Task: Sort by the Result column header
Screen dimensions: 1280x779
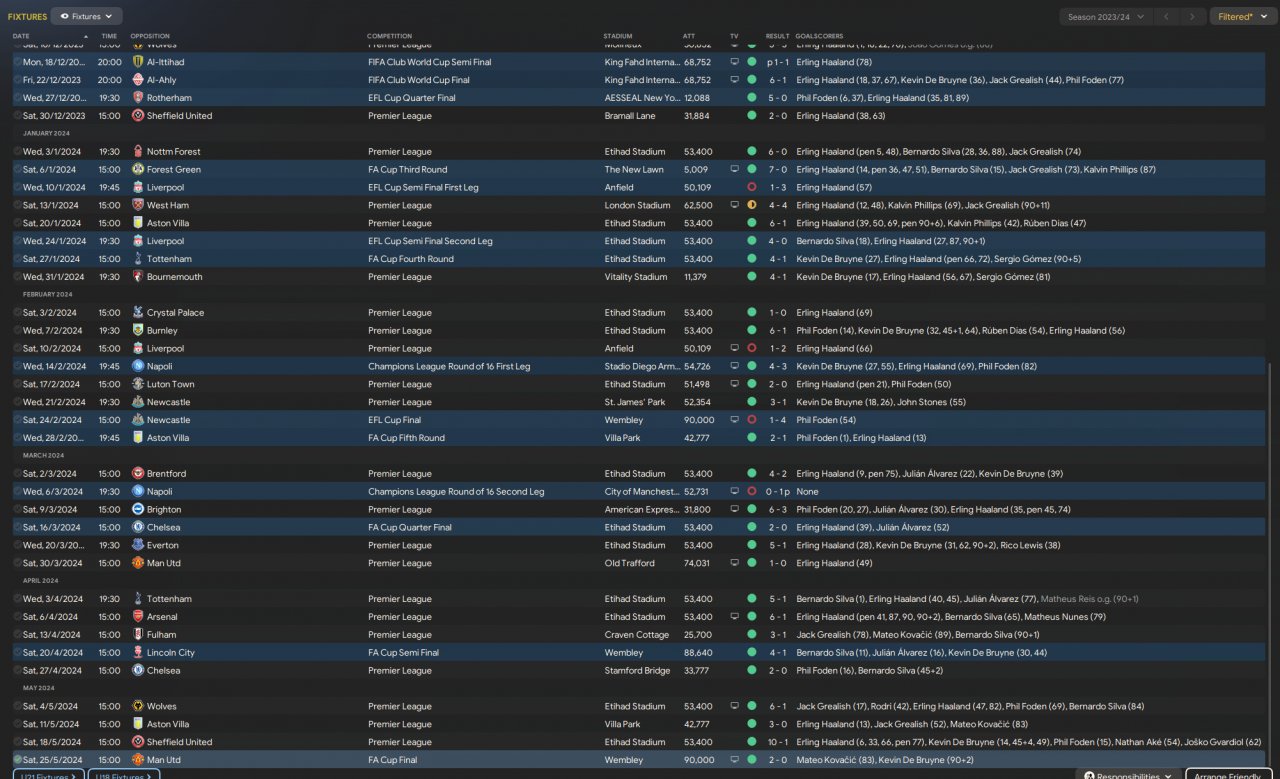Action: tap(777, 36)
